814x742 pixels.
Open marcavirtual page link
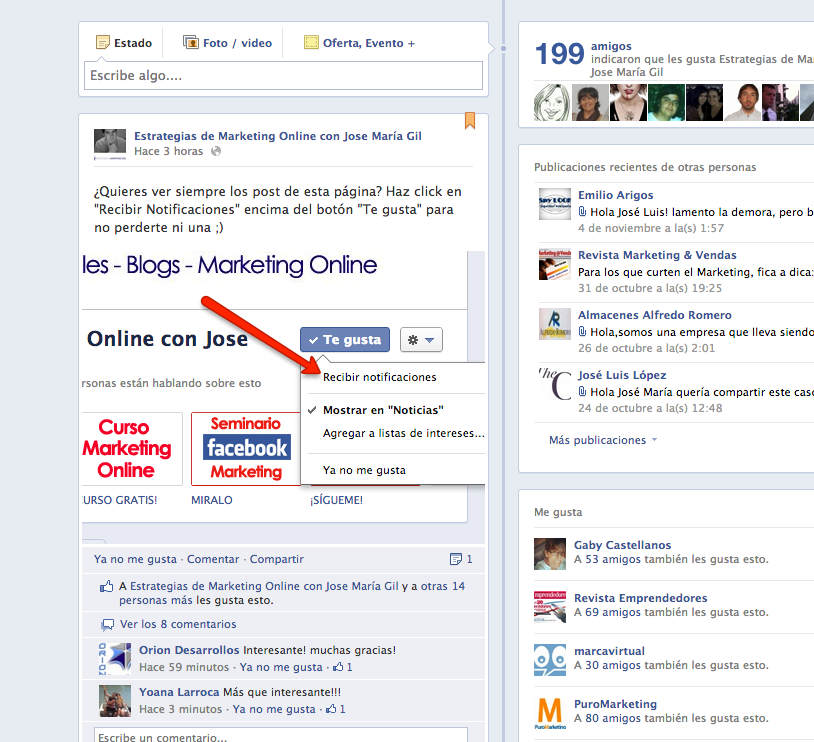pos(609,651)
